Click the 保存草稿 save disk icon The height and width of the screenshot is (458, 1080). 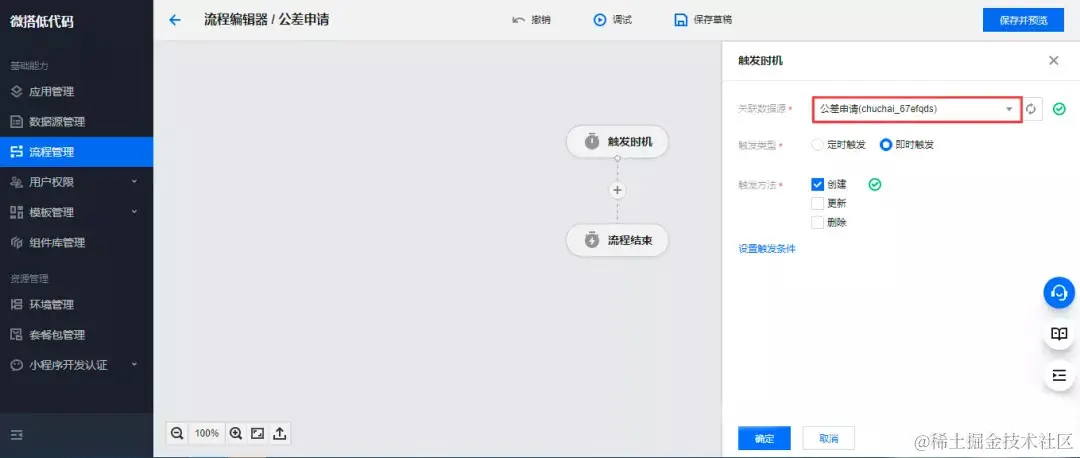tap(681, 20)
